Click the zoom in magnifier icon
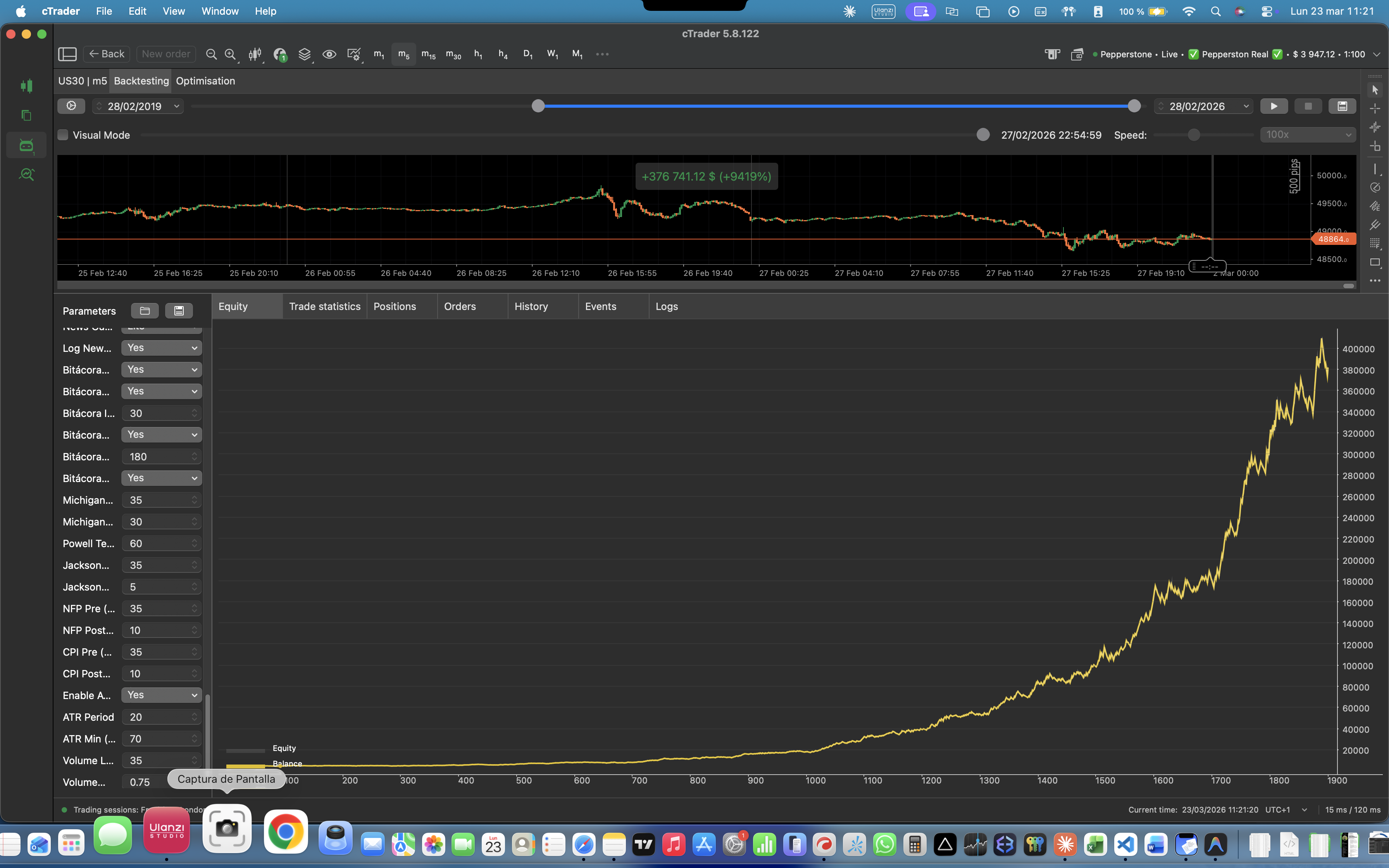This screenshot has width=1389, height=868. point(230,54)
